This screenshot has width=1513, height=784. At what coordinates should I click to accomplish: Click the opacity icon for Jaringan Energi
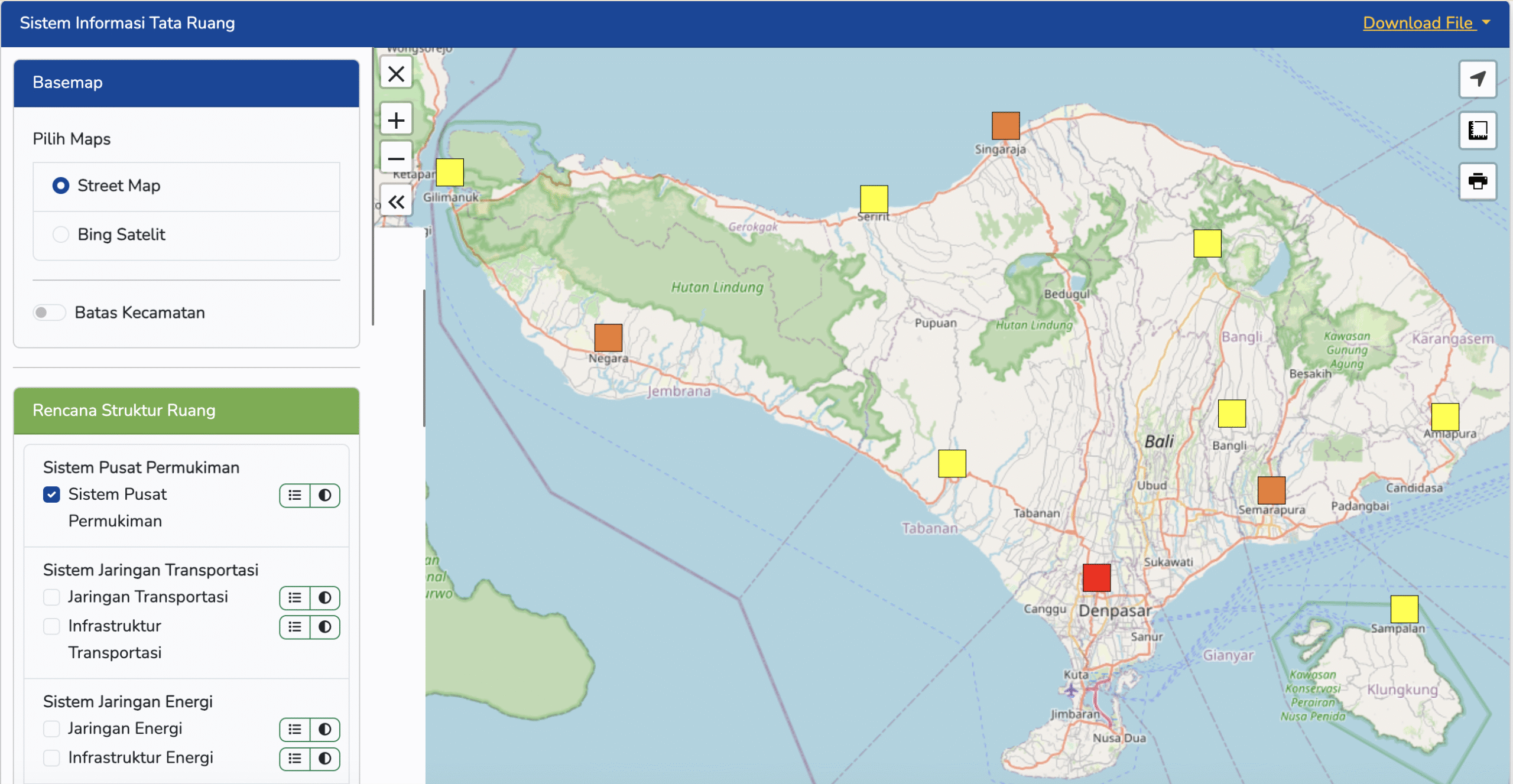click(x=324, y=729)
